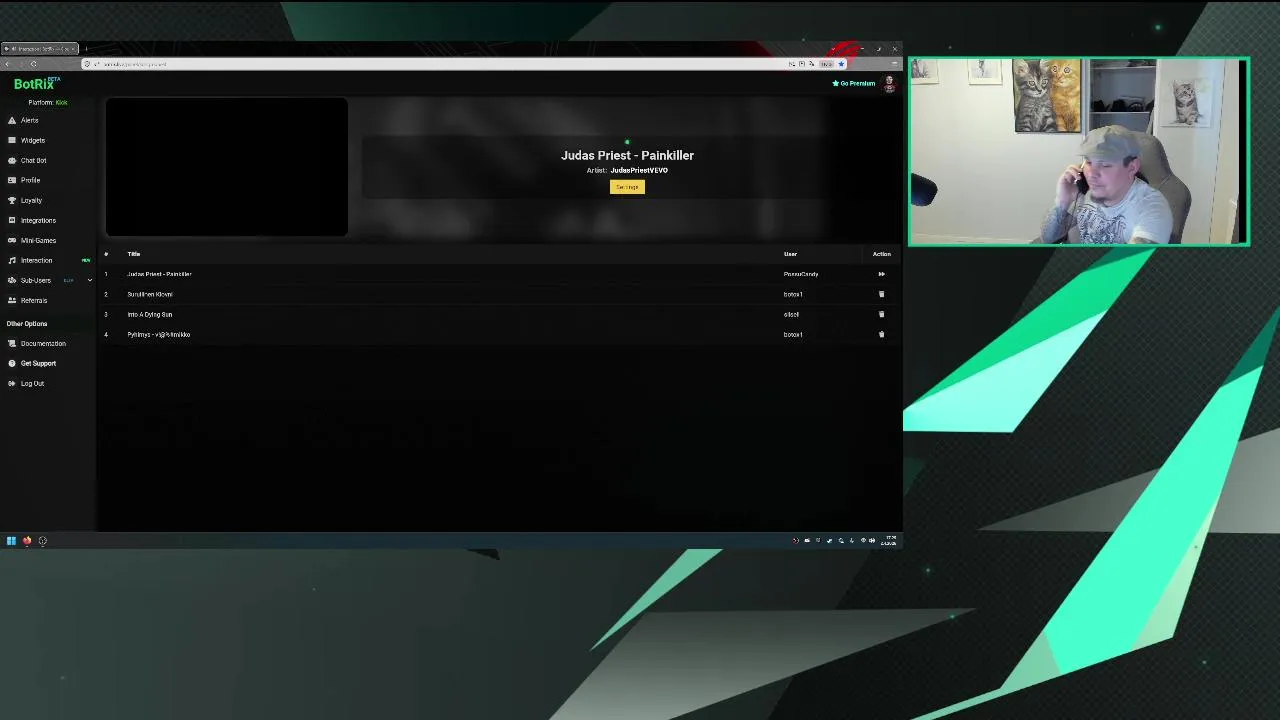
Task: Click the Integrations icon in the sidebar
Action: click(x=11, y=220)
